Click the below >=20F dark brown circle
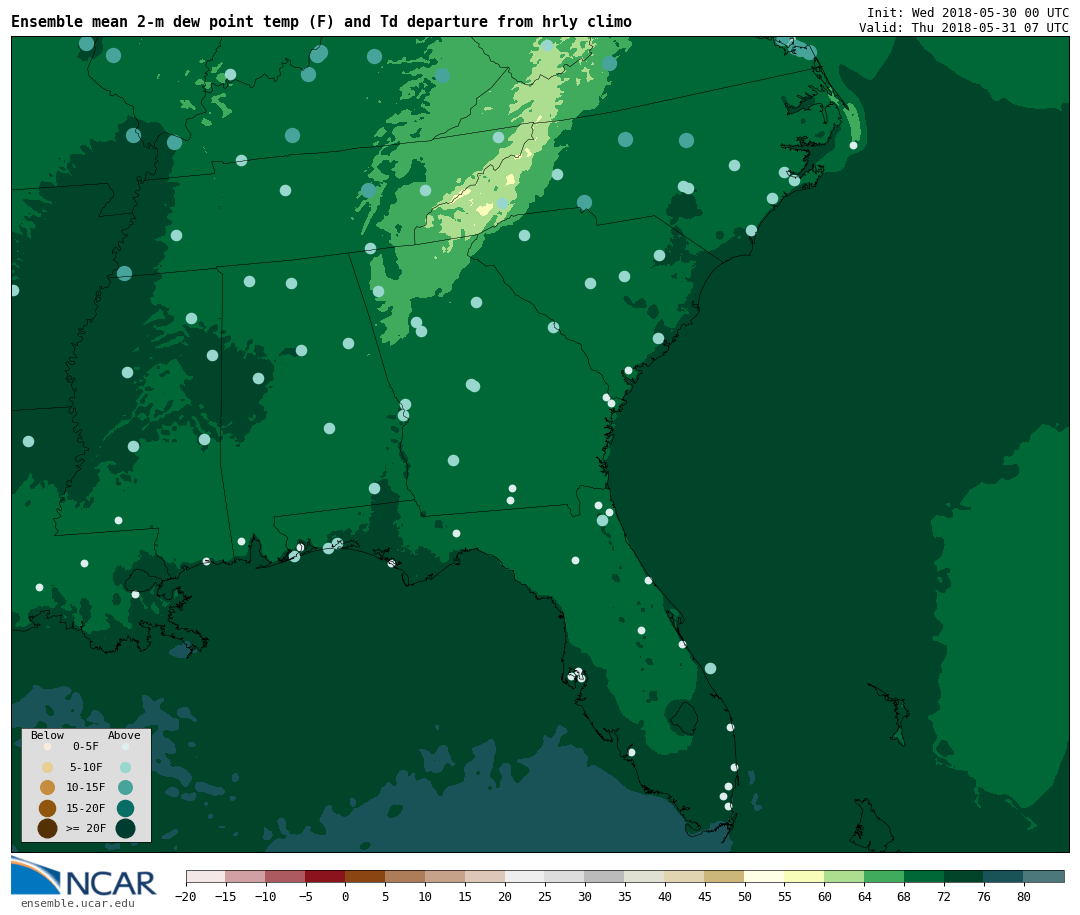 48,828
